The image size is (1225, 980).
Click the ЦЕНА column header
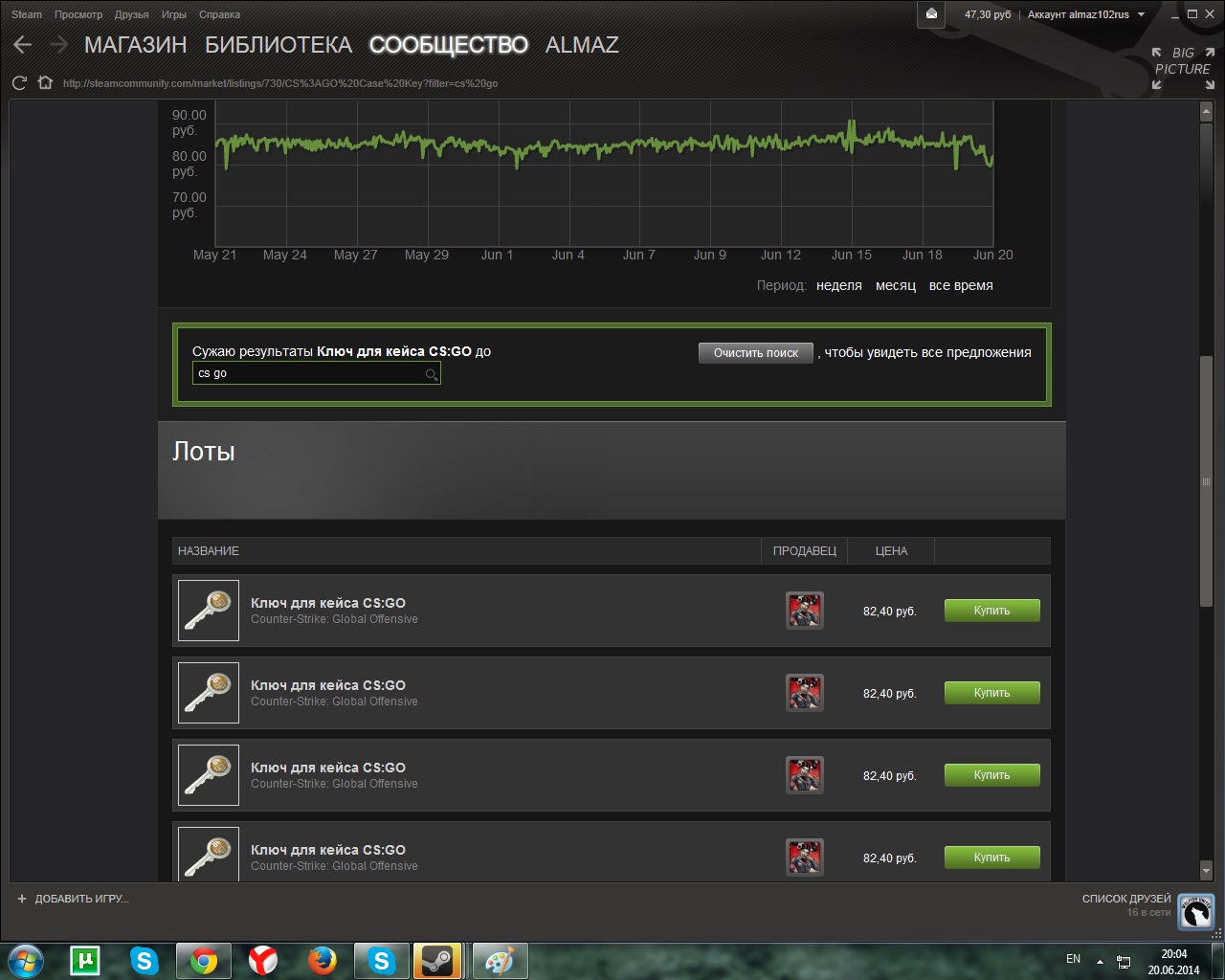(891, 551)
